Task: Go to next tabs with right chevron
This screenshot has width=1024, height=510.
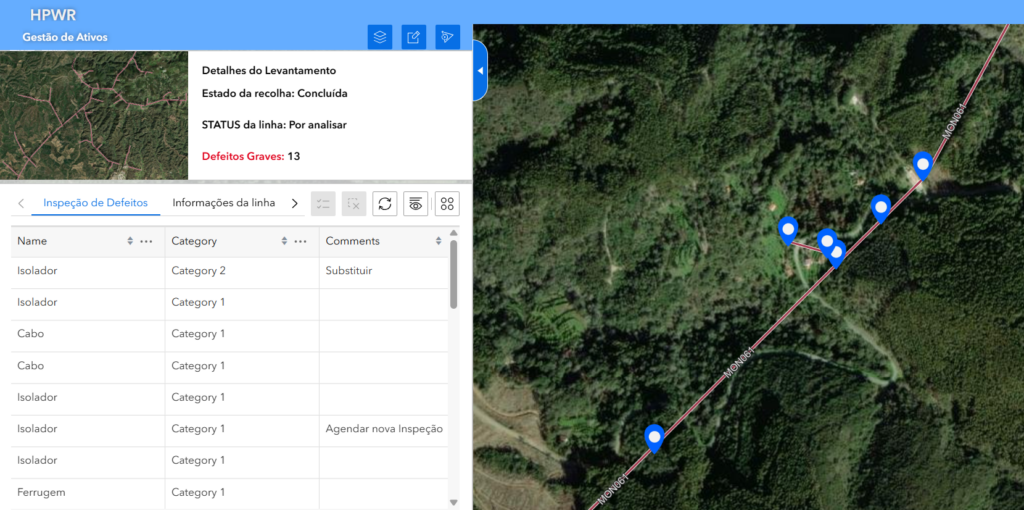Action: click(x=295, y=203)
